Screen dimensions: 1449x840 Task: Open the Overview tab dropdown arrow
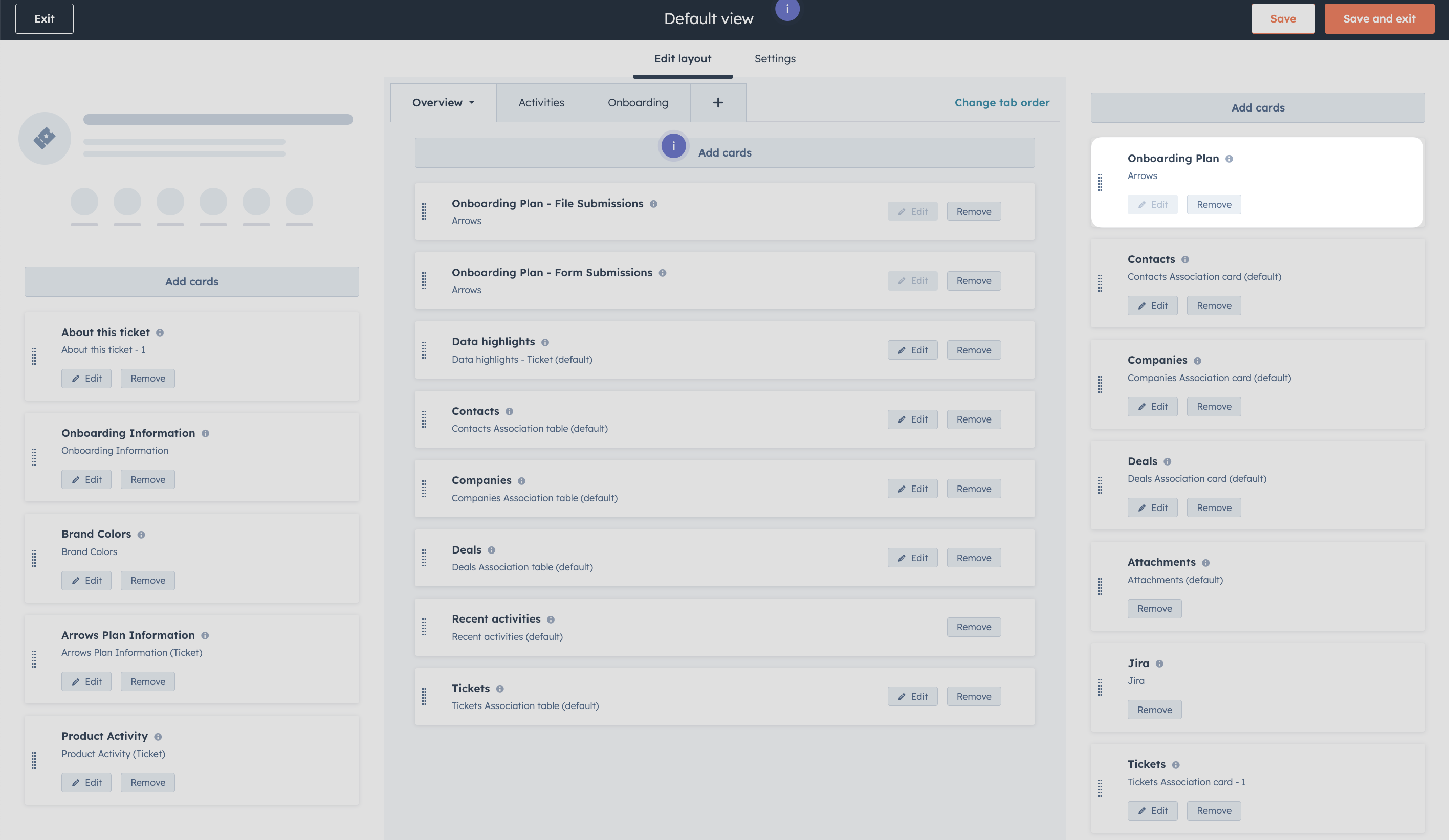click(x=472, y=103)
